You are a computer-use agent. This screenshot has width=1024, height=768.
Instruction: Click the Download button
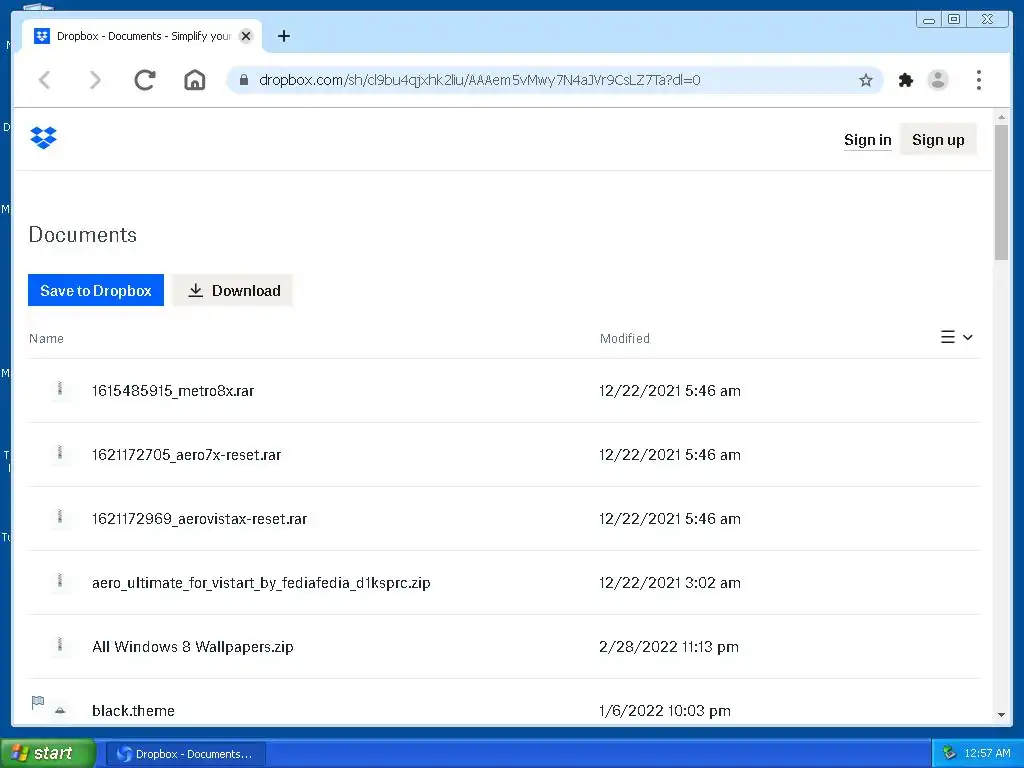coord(232,290)
